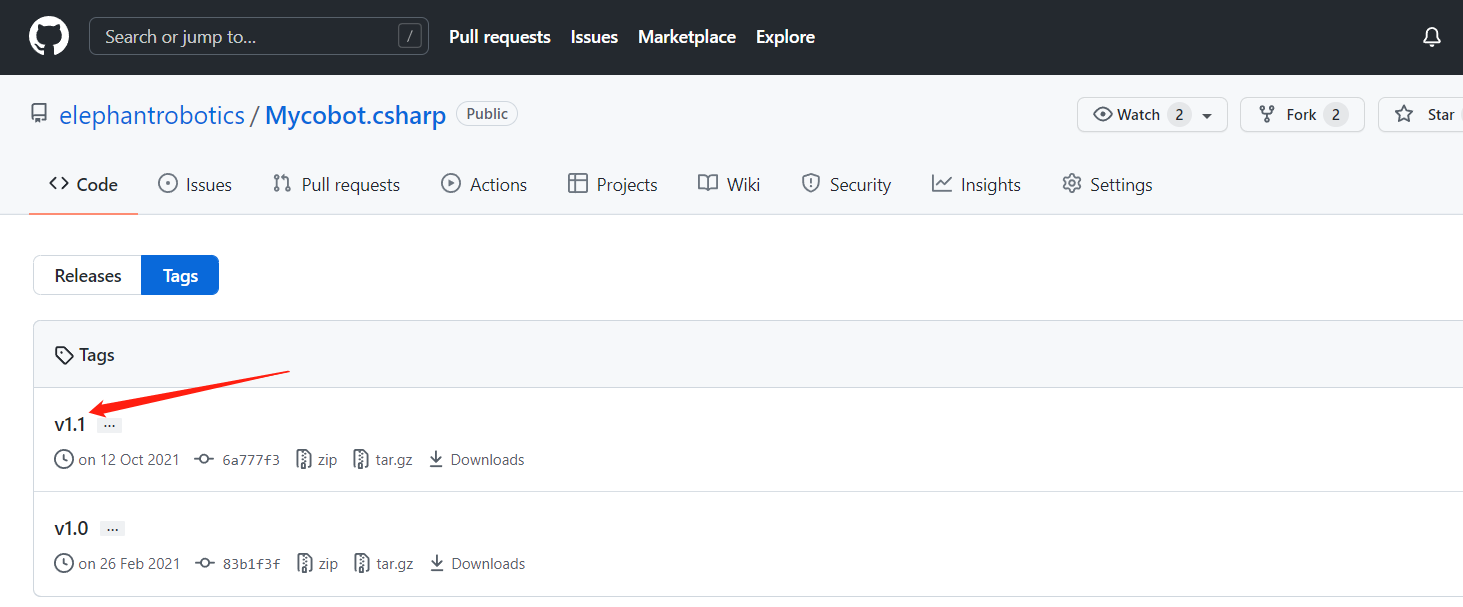Open Marketplace in the top navigation
Screen dimensions: 1463x607
[x=686, y=37]
